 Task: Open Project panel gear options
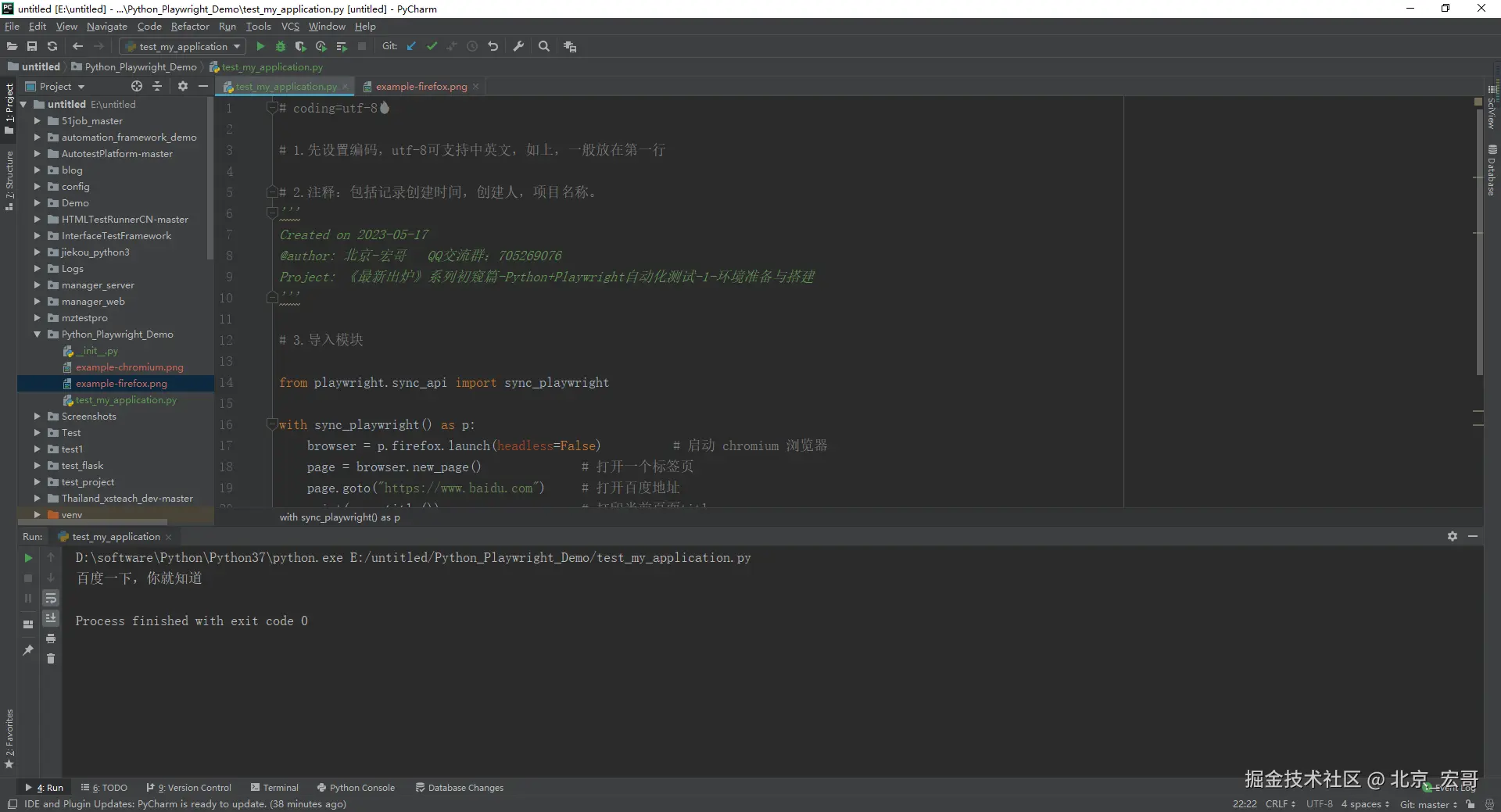pyautogui.click(x=183, y=86)
